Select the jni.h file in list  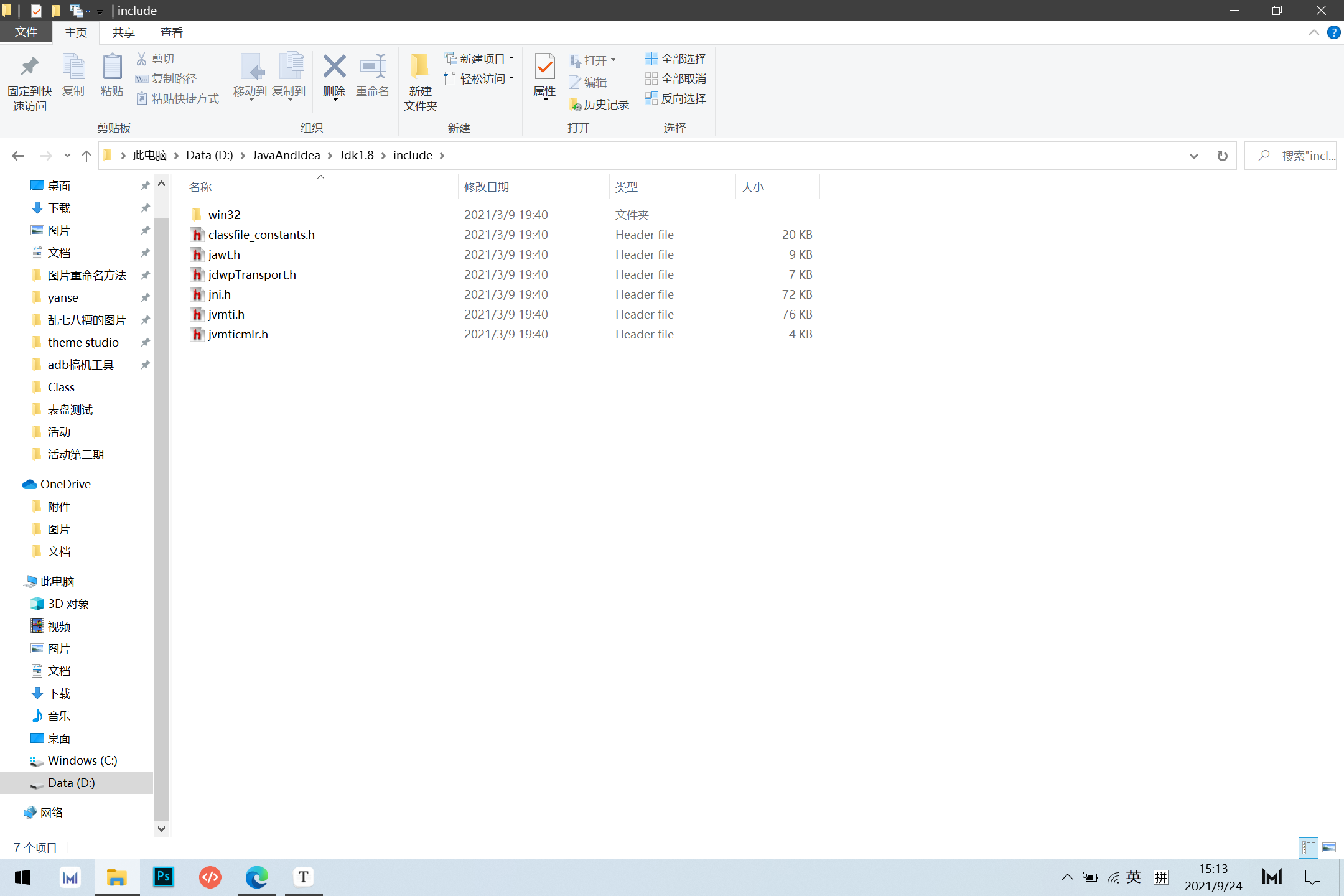point(220,294)
